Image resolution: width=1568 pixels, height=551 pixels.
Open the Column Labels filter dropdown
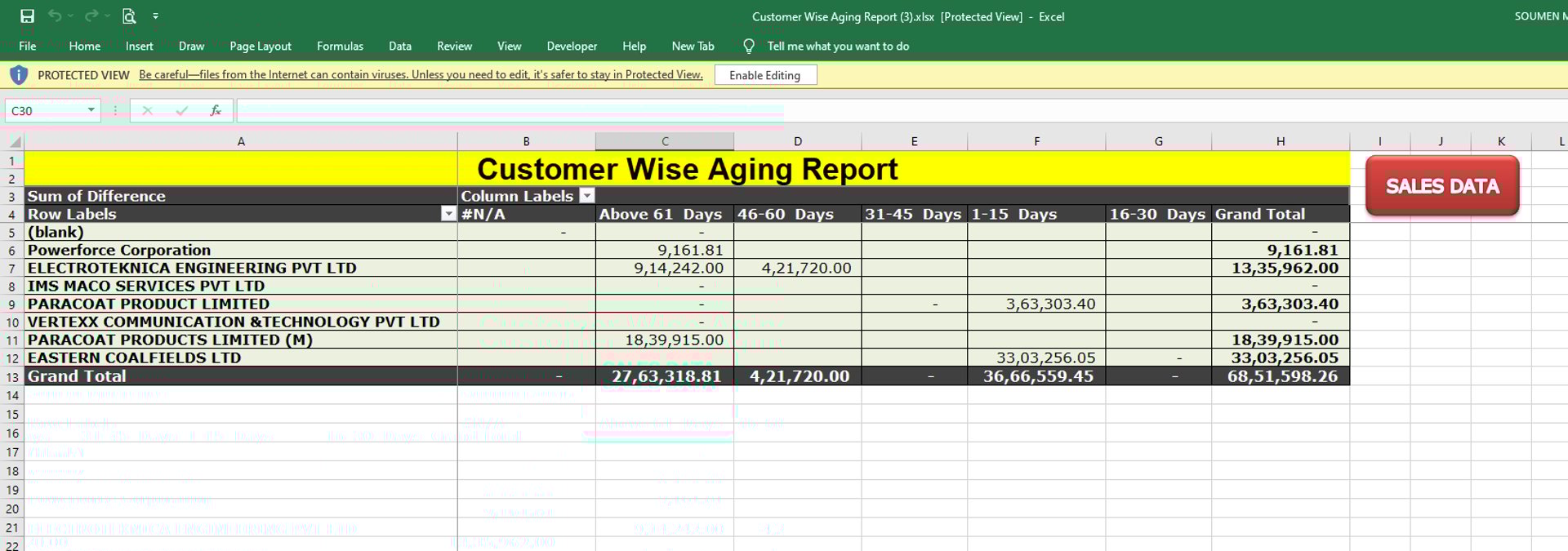click(x=587, y=196)
